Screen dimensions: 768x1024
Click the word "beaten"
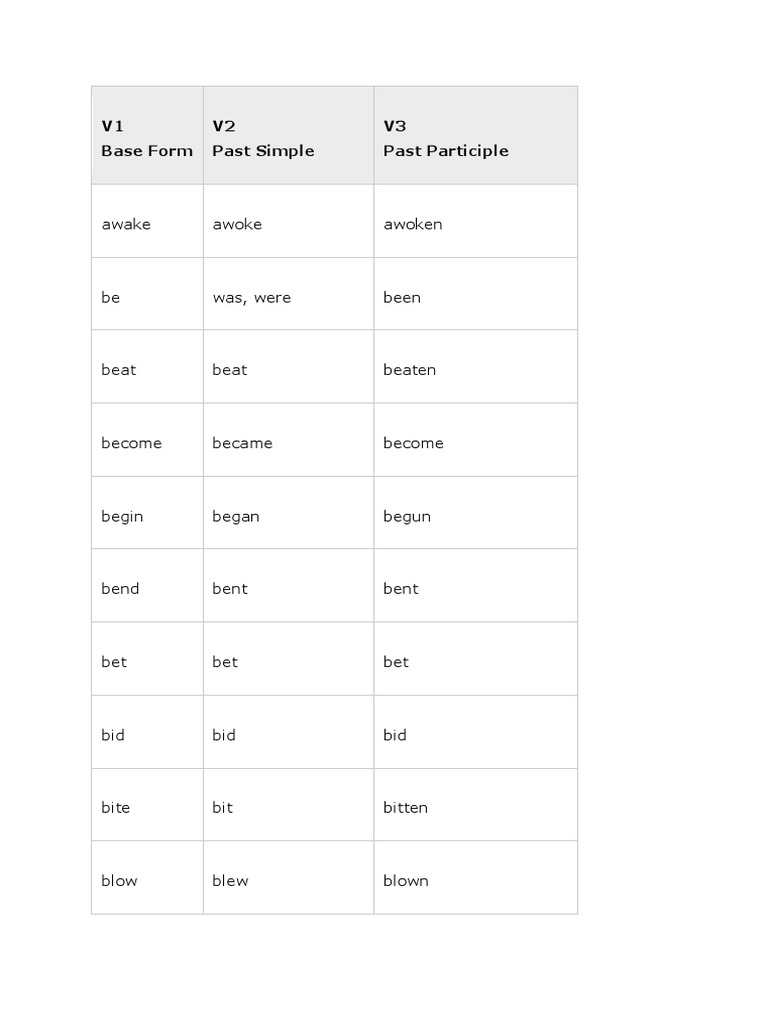click(x=409, y=370)
